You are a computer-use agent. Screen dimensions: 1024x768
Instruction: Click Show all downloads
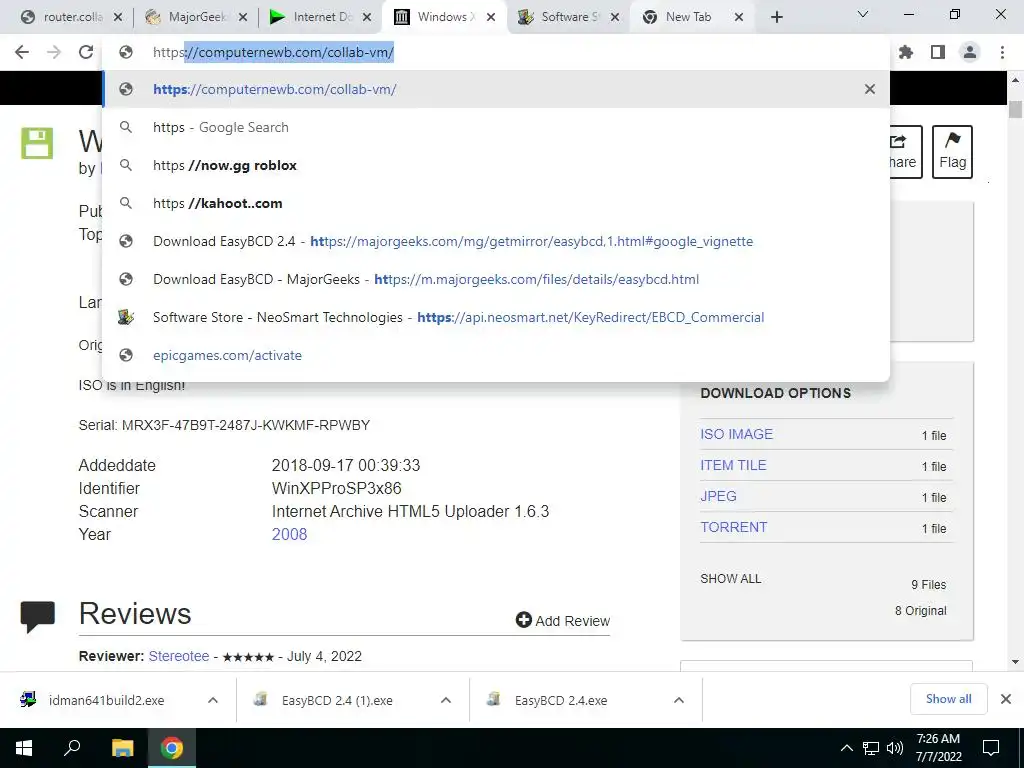point(948,699)
